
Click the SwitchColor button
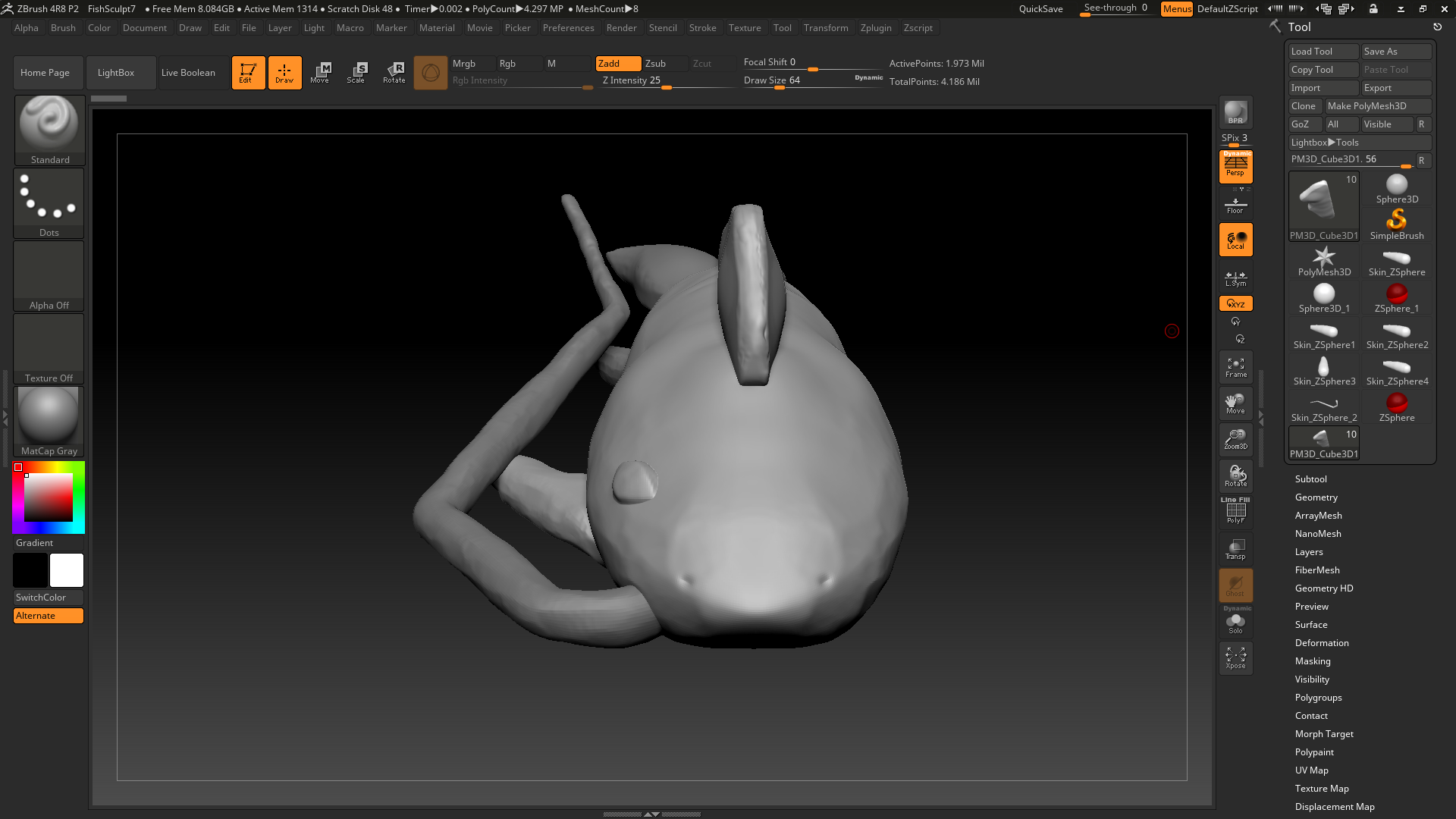click(49, 598)
